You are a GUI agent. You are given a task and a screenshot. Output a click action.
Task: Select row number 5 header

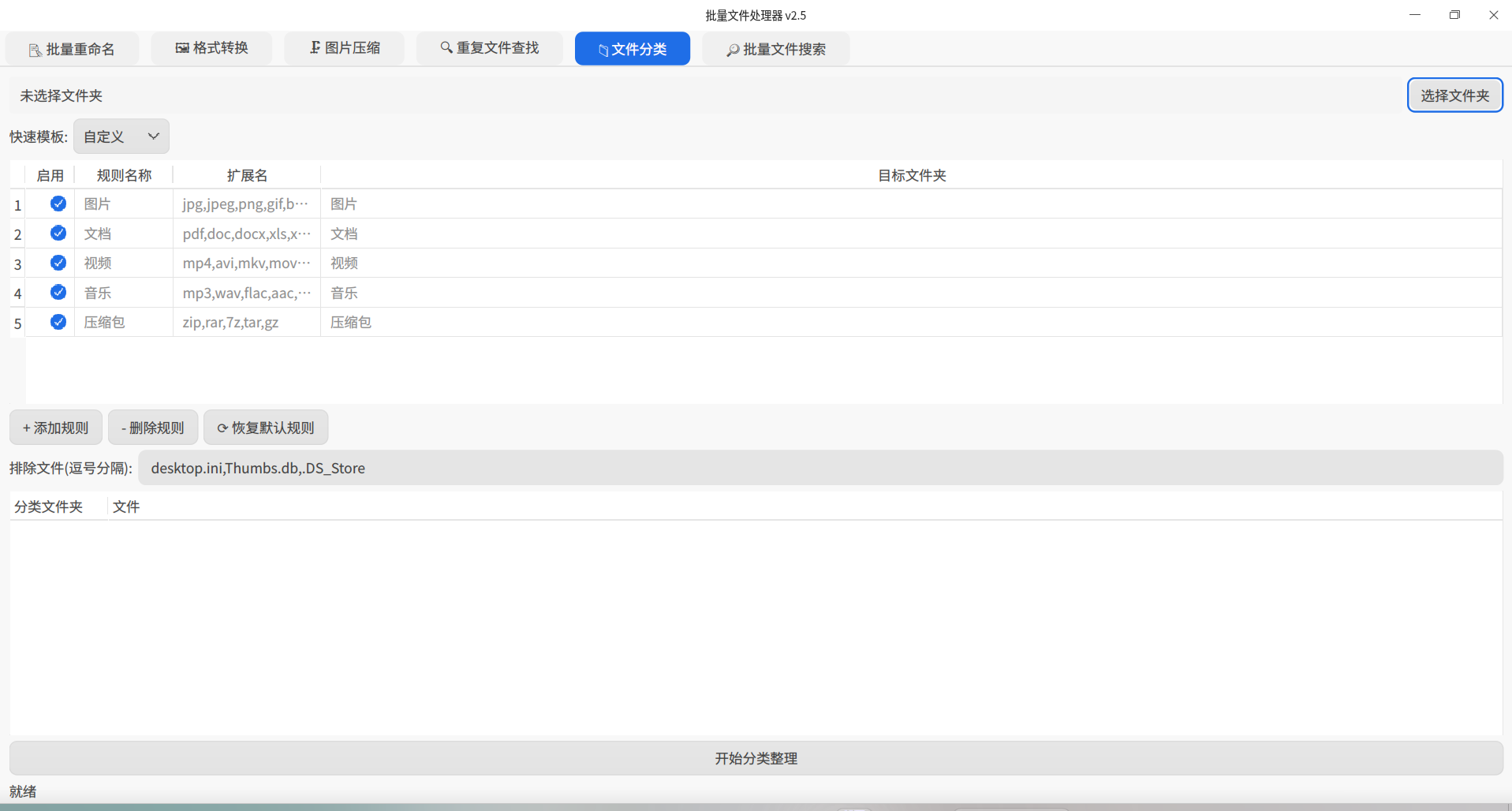tap(17, 323)
